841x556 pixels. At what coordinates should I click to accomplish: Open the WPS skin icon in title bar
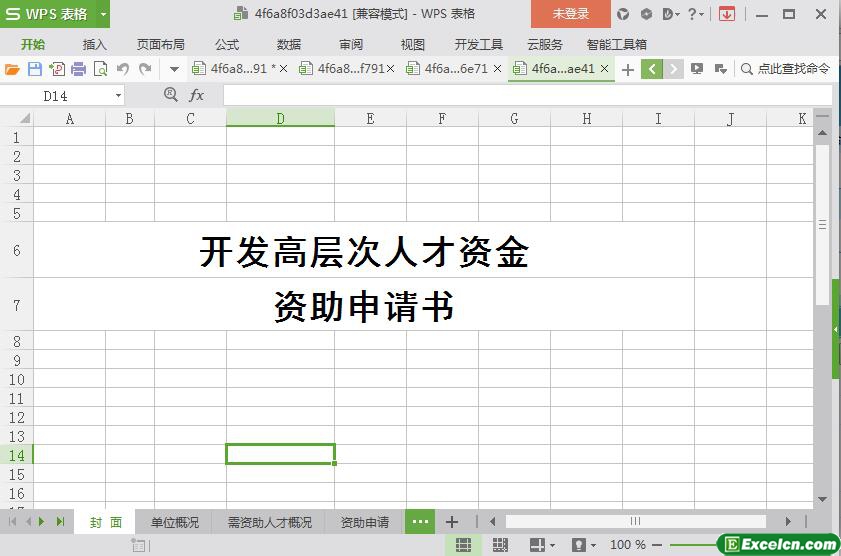tap(623, 14)
